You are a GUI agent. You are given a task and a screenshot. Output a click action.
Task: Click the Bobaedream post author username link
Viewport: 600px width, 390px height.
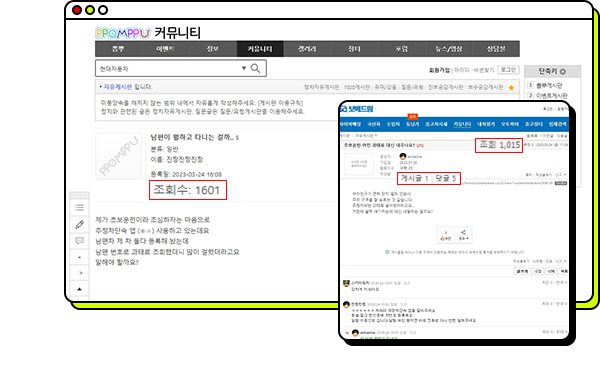(414, 157)
